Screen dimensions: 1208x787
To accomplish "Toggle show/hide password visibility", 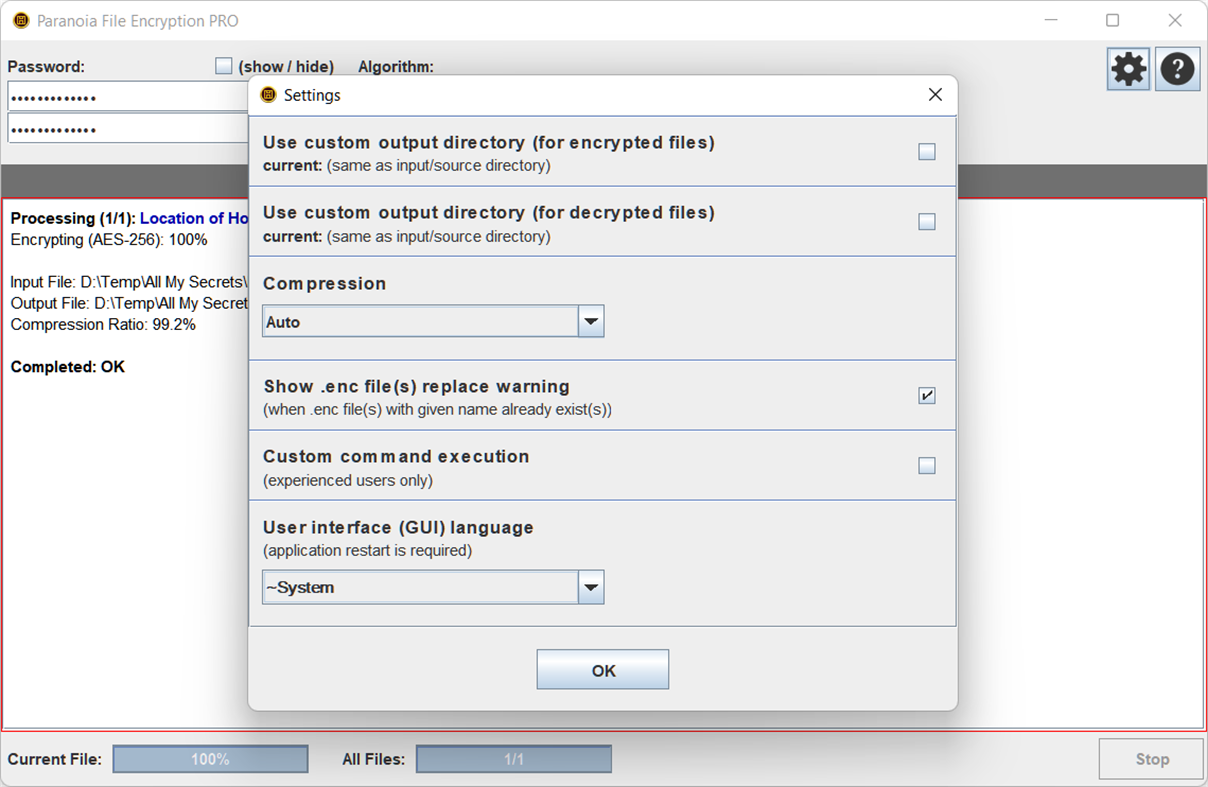I will 223,65.
